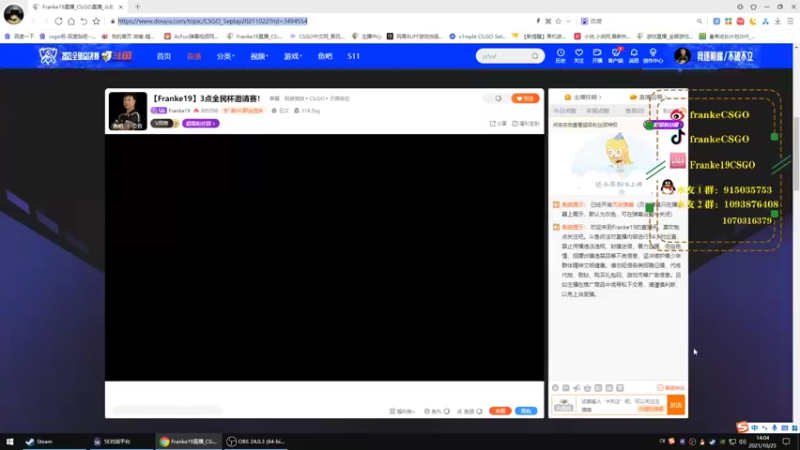
Task: Click the lightning speed mode icon in address bar
Action: click(x=538, y=21)
